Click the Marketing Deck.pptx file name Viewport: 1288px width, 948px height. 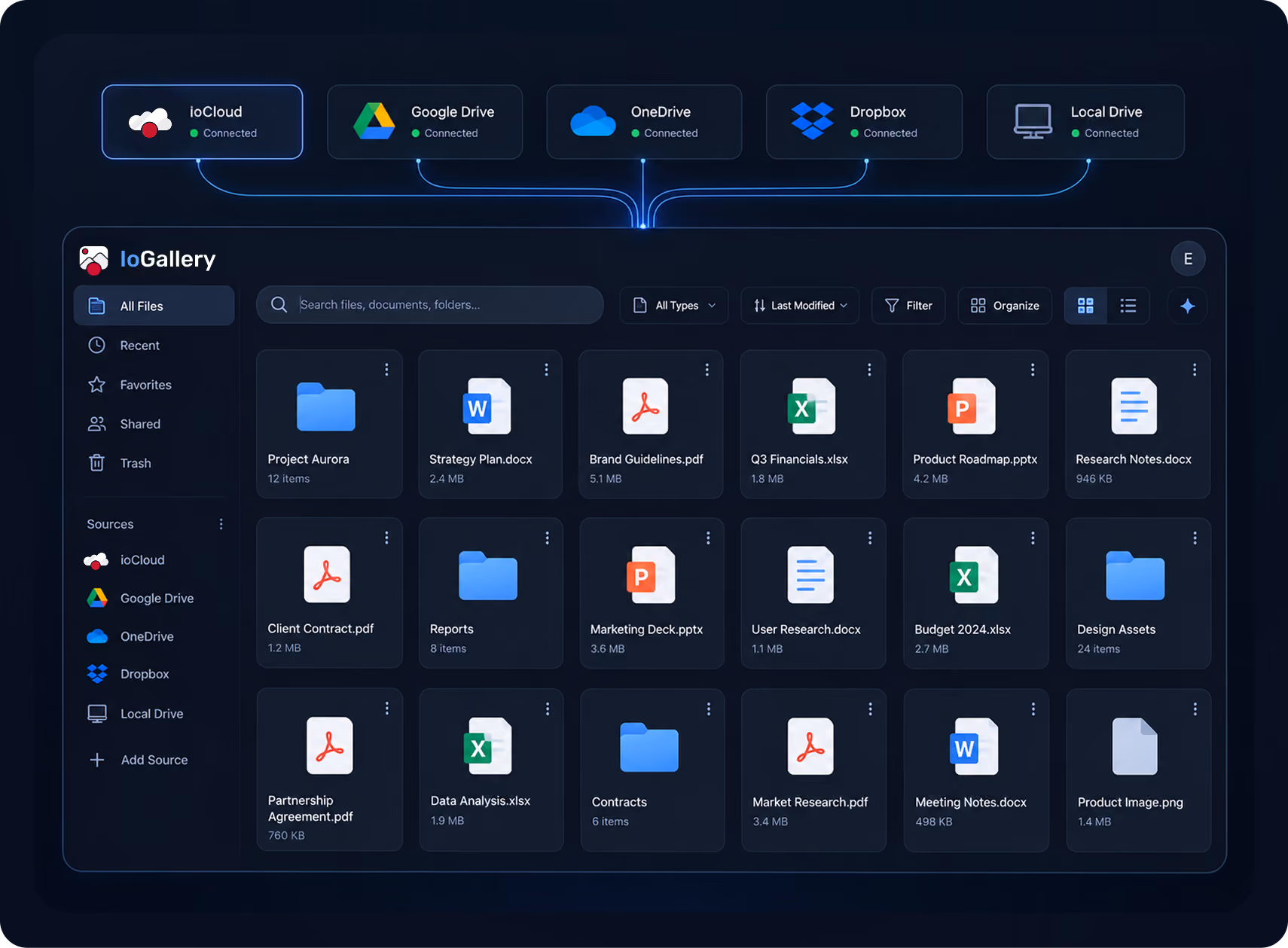tap(646, 629)
